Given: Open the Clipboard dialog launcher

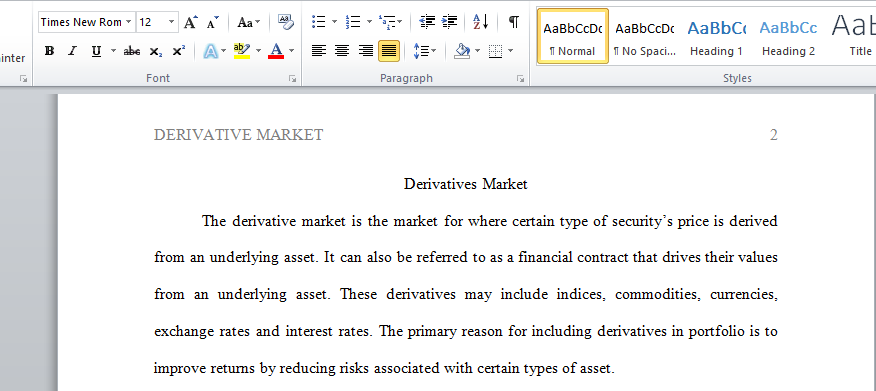Looking at the screenshot, I should (x=23, y=79).
